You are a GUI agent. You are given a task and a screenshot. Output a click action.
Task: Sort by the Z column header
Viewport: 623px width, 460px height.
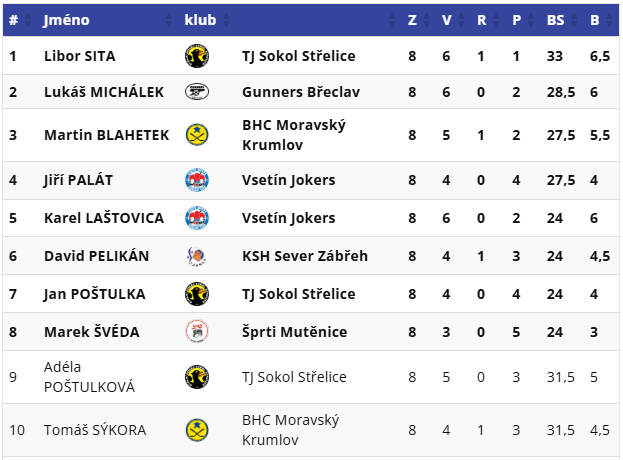(412, 19)
